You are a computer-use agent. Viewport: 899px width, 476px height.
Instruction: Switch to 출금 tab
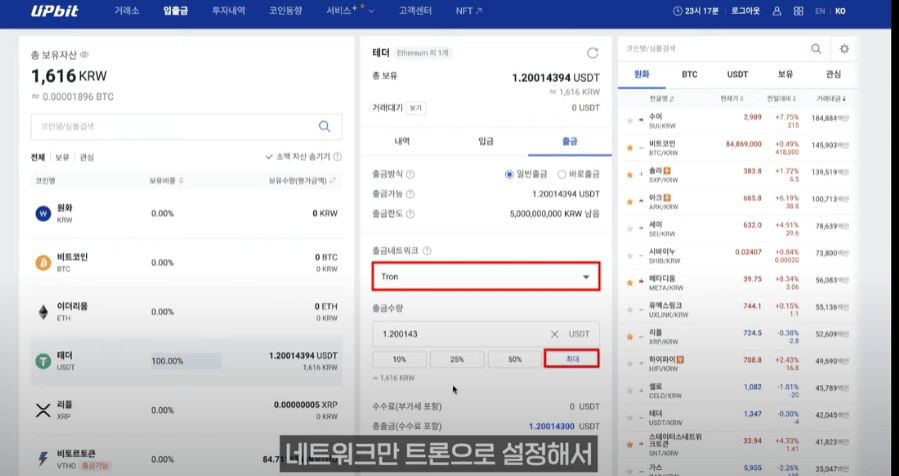570,142
